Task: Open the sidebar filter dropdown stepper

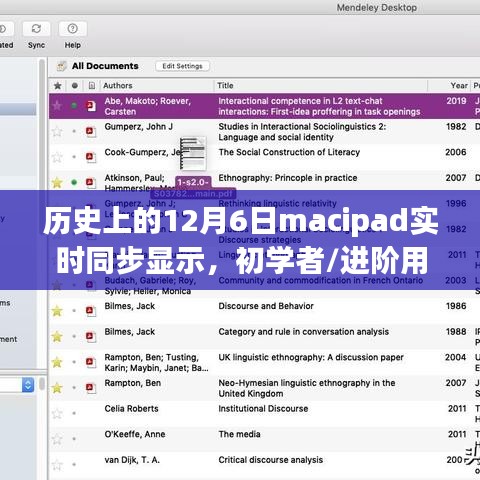Action: pyautogui.click(x=28, y=385)
